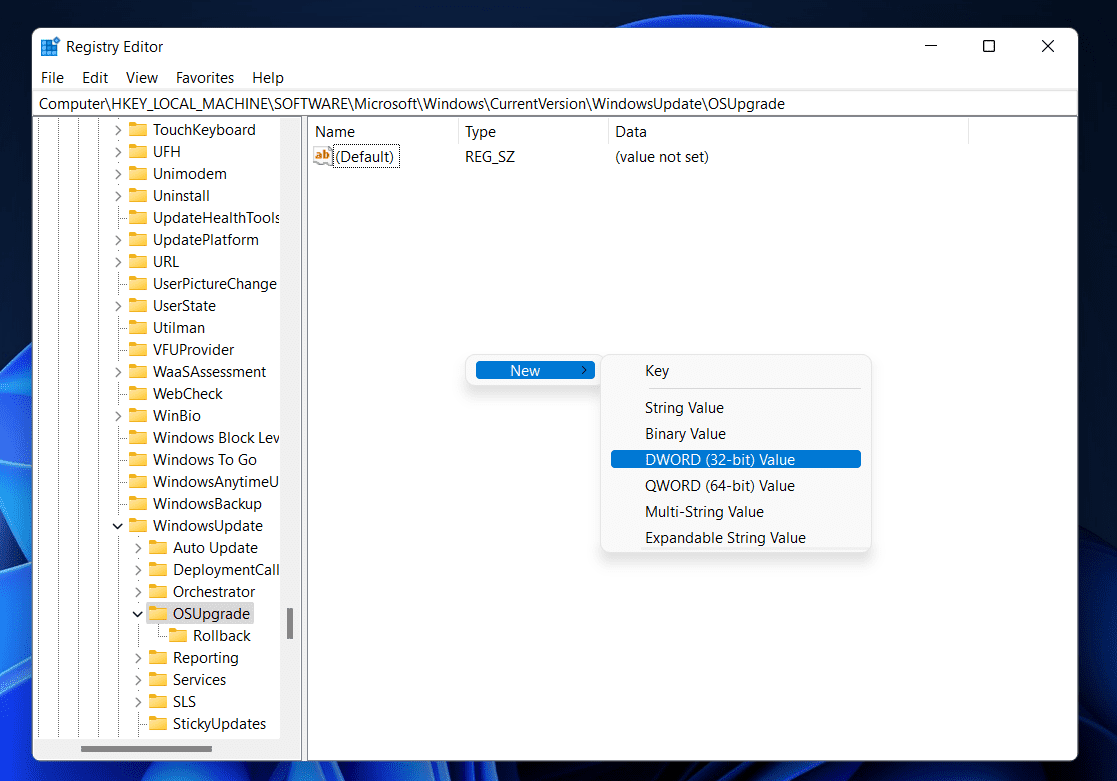Image resolution: width=1117 pixels, height=781 pixels.
Task: Select New in the context menu
Action: (535, 371)
